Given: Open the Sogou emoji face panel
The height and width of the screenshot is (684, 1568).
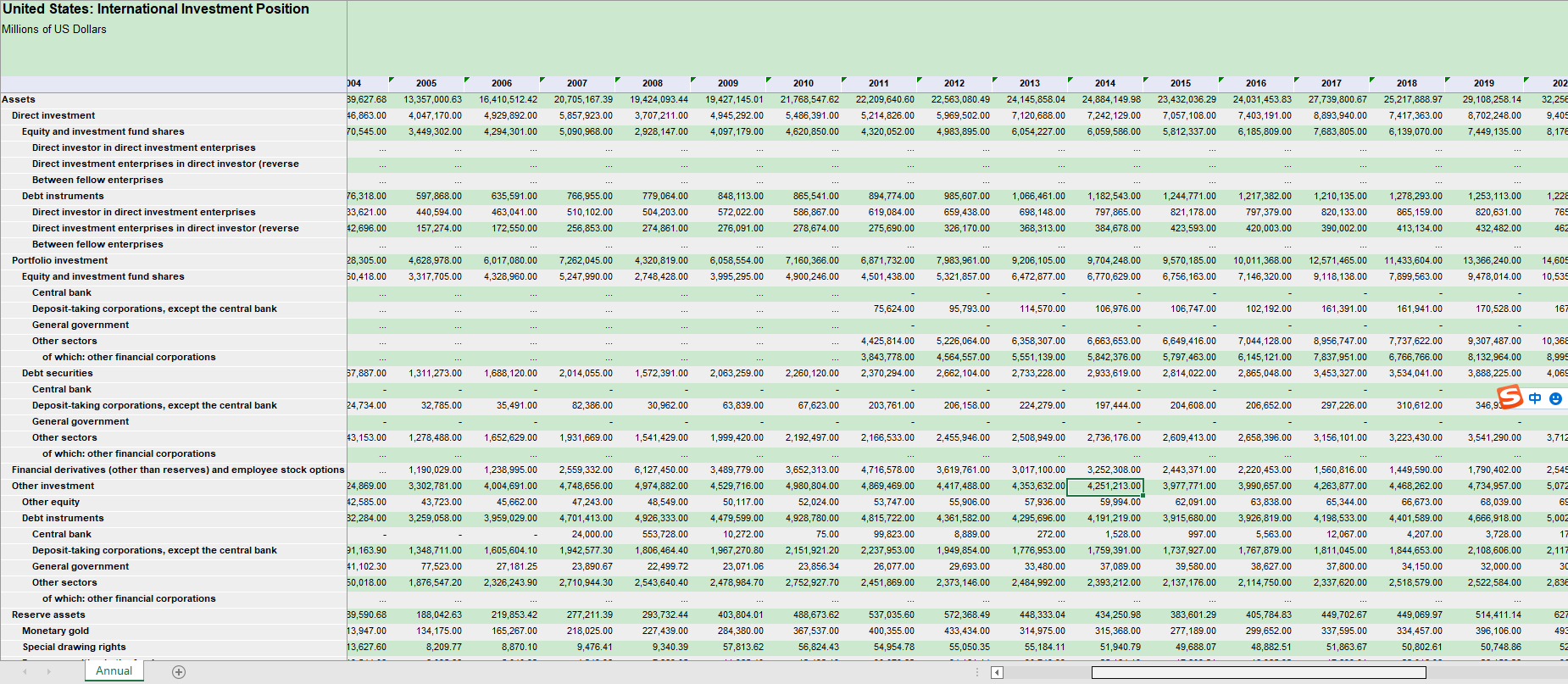Looking at the screenshot, I should (x=1555, y=398).
